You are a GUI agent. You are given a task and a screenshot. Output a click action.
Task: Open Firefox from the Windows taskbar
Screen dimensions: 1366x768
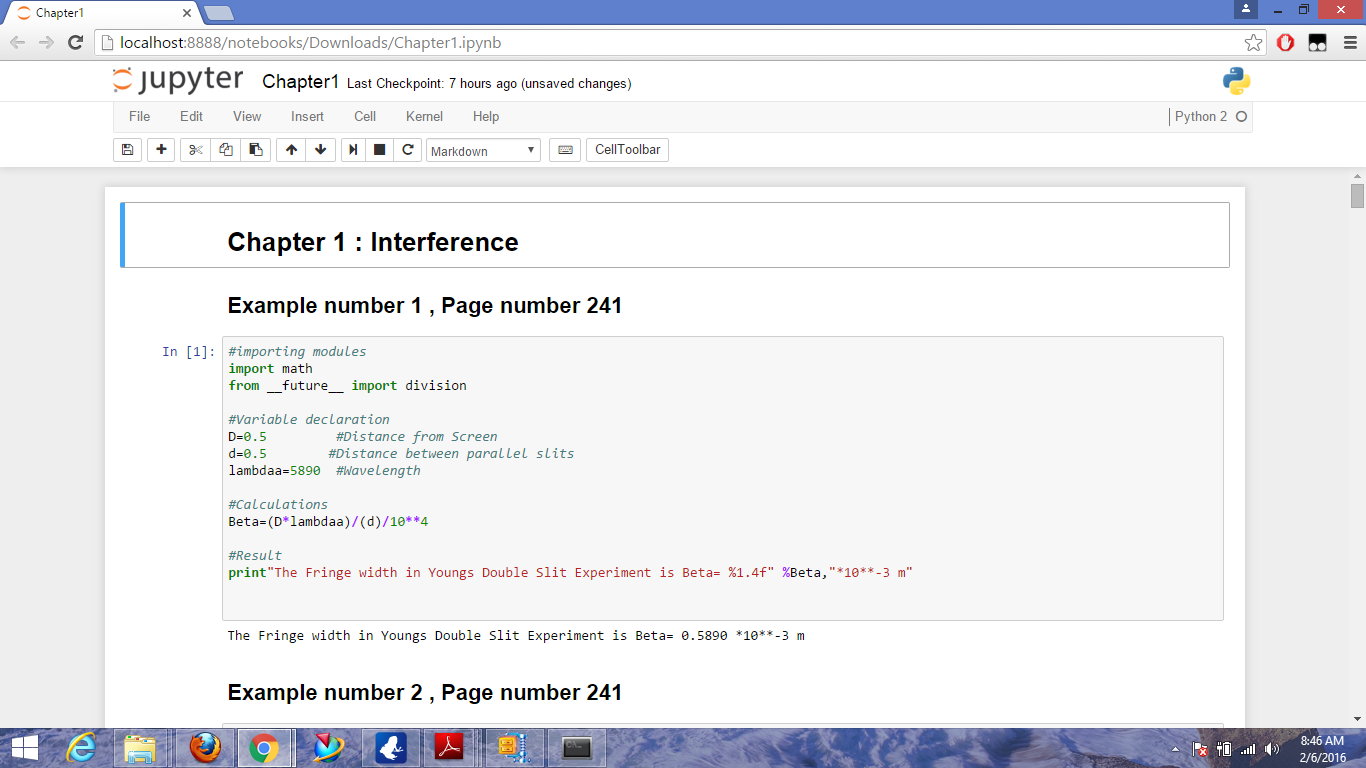205,747
